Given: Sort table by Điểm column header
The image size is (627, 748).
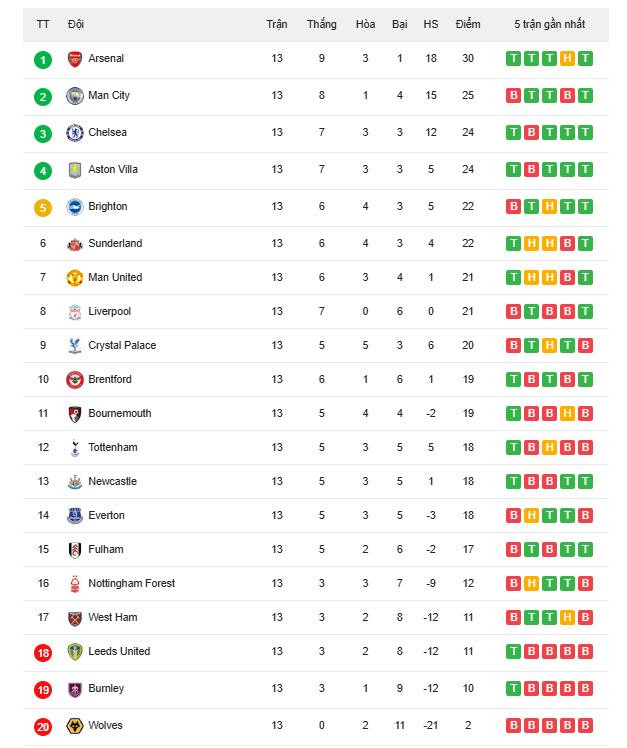Looking at the screenshot, I should click(467, 24).
